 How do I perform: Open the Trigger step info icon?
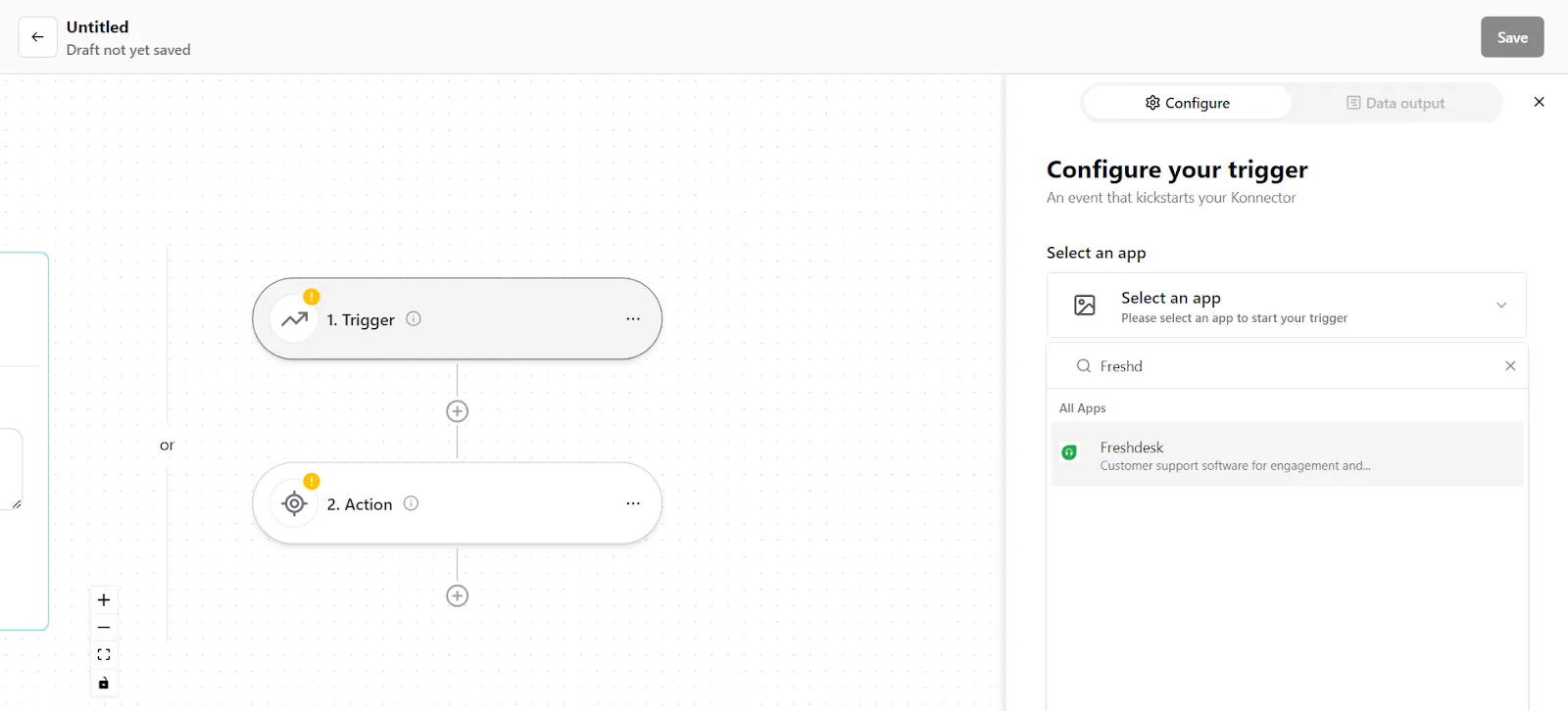coord(414,318)
